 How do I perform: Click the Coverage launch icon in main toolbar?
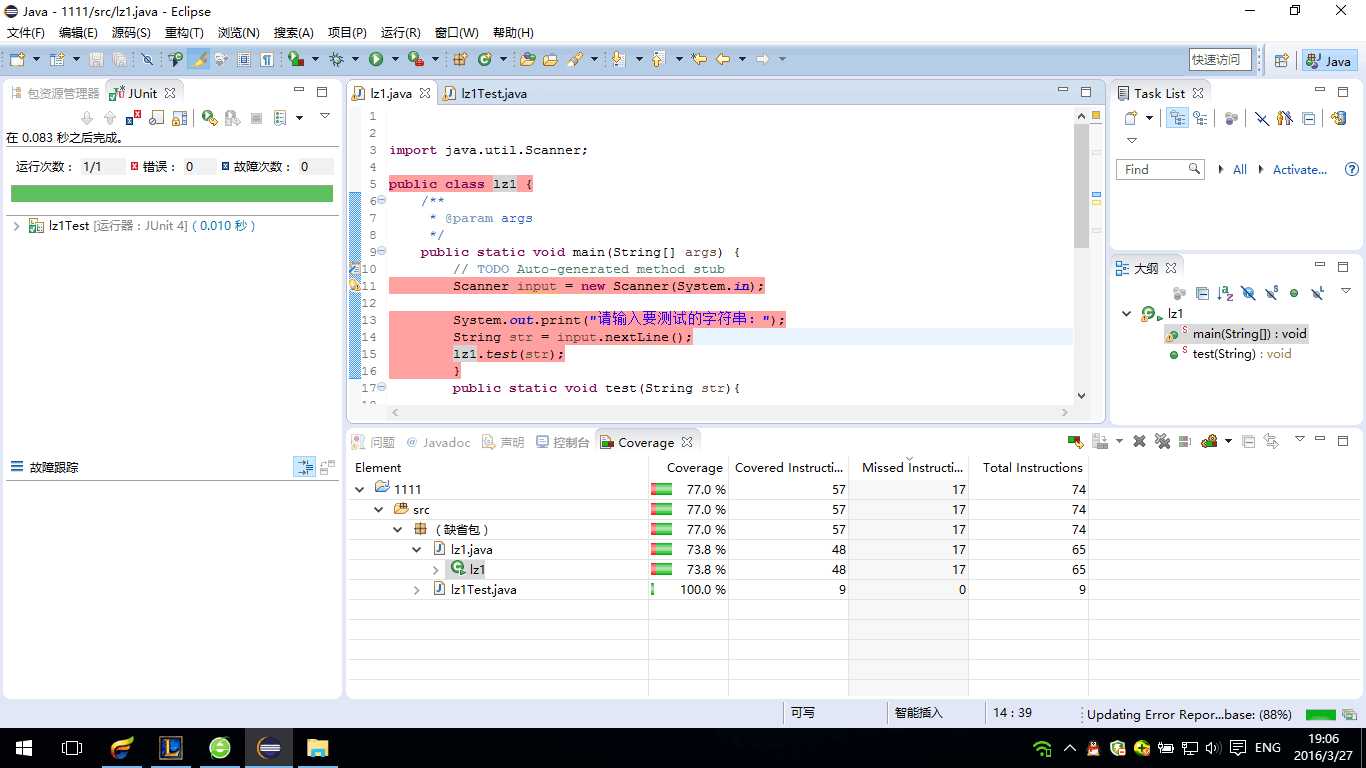(x=296, y=59)
